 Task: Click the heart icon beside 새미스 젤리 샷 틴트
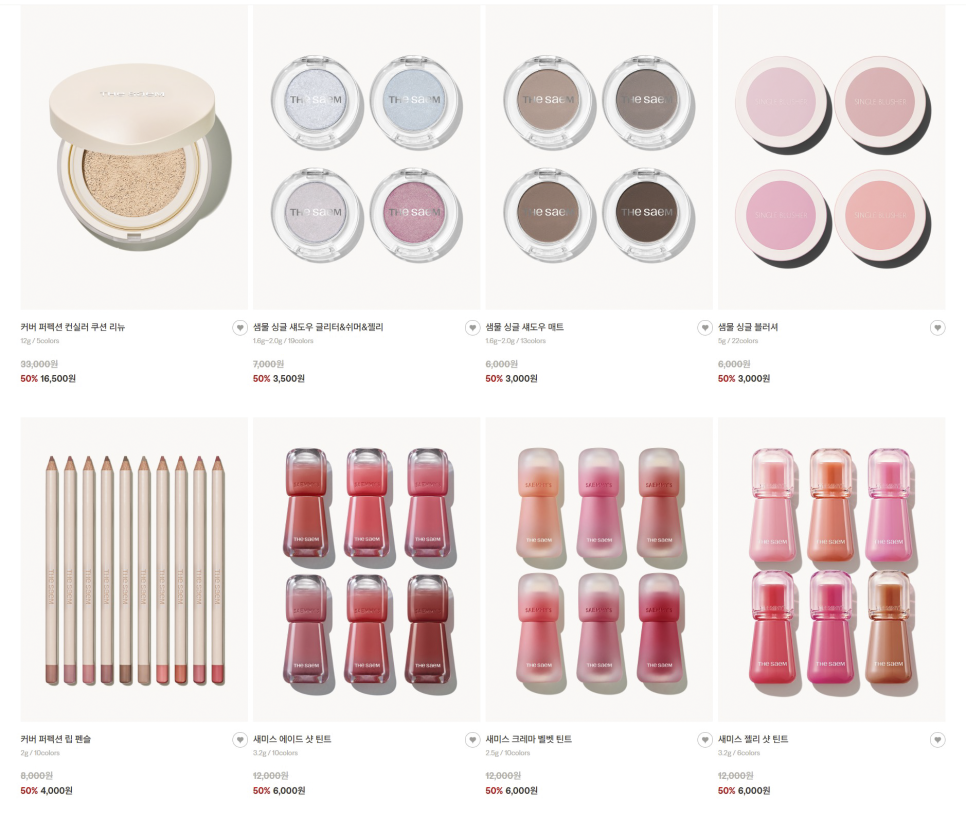click(x=937, y=739)
